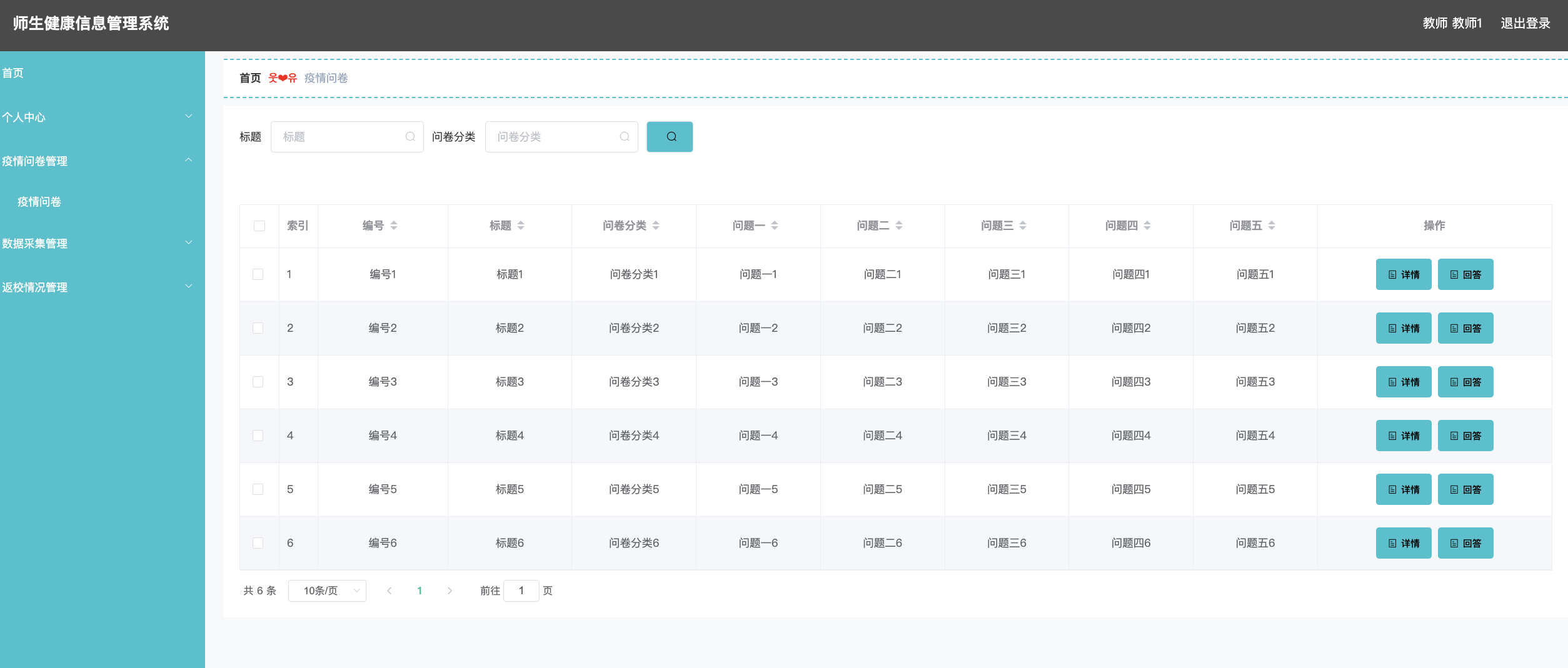Open 详情 for row 编号2
This screenshot has width=1568, height=668.
coord(1404,328)
